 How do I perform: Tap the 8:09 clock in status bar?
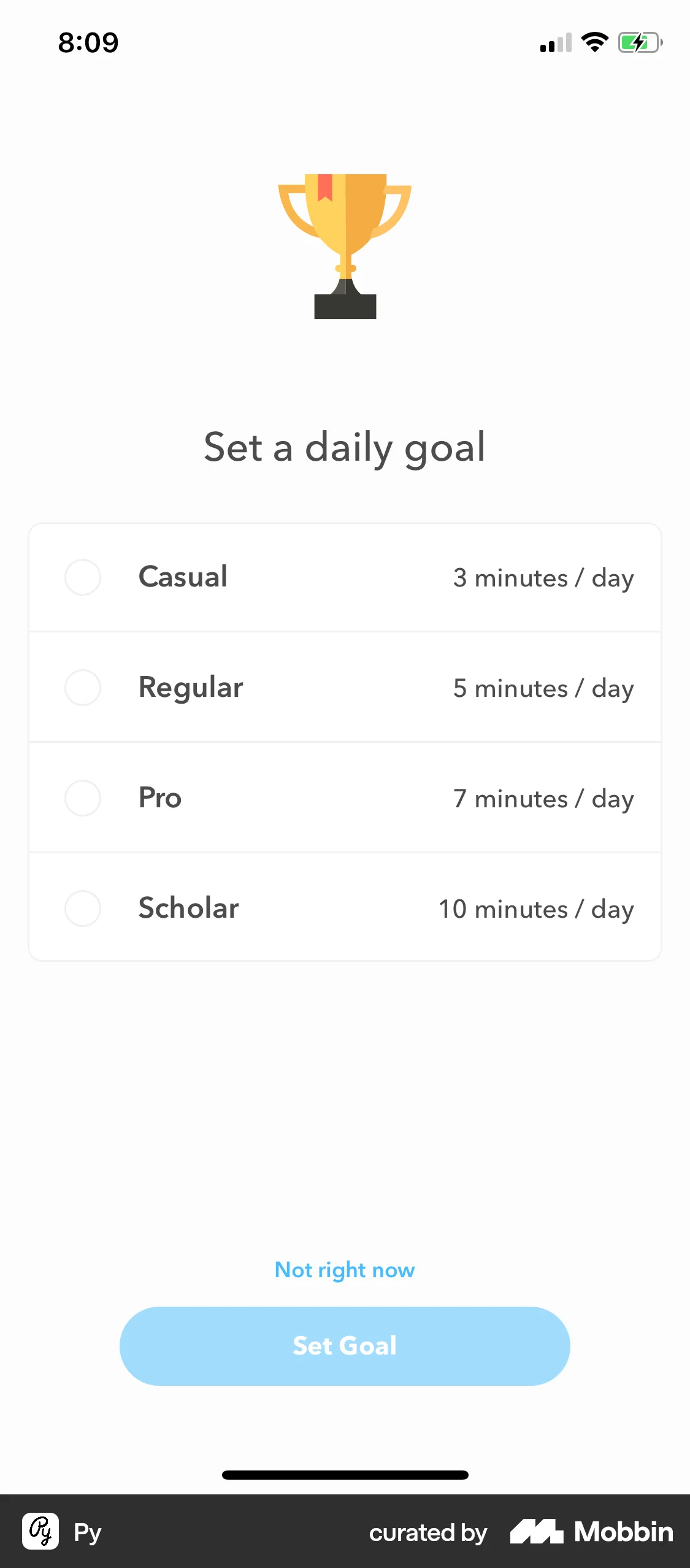click(x=88, y=42)
